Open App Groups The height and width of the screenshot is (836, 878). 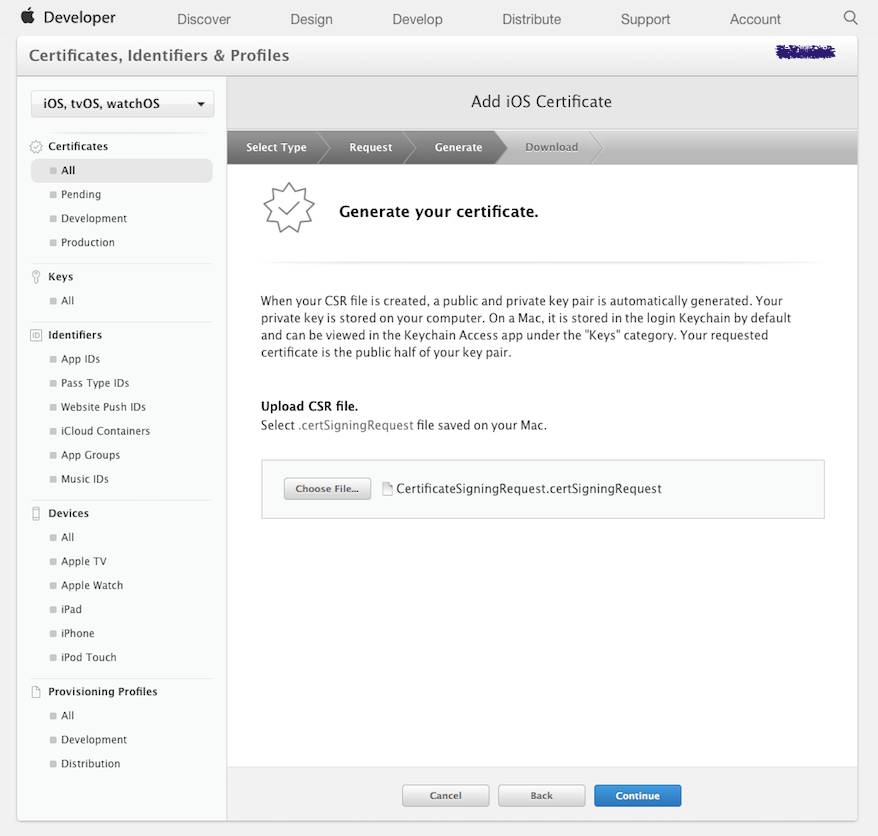click(90, 455)
